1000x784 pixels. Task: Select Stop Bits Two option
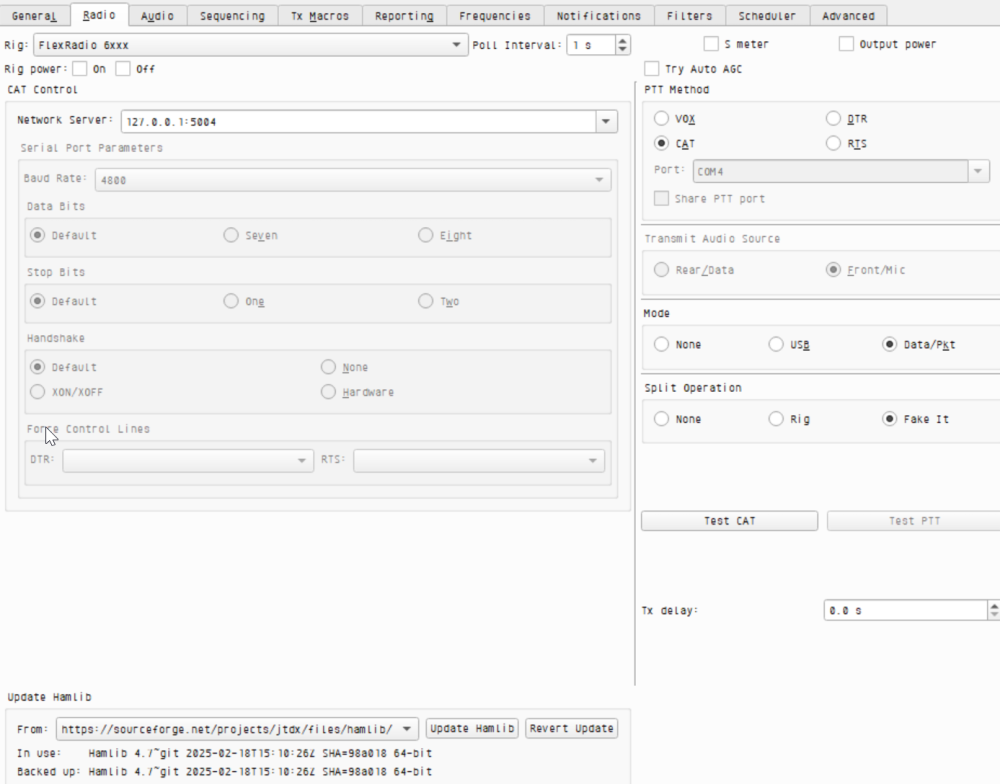[425, 300]
